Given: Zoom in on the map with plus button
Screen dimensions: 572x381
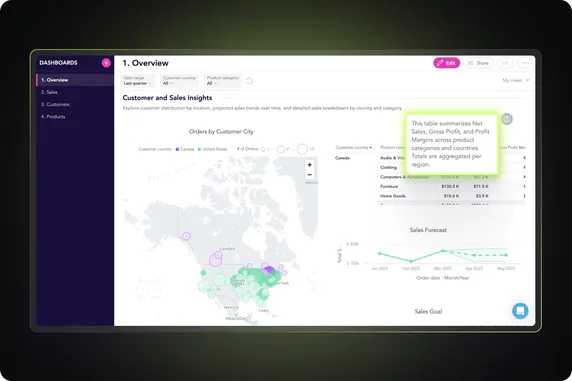Looking at the screenshot, I should click(x=309, y=165).
